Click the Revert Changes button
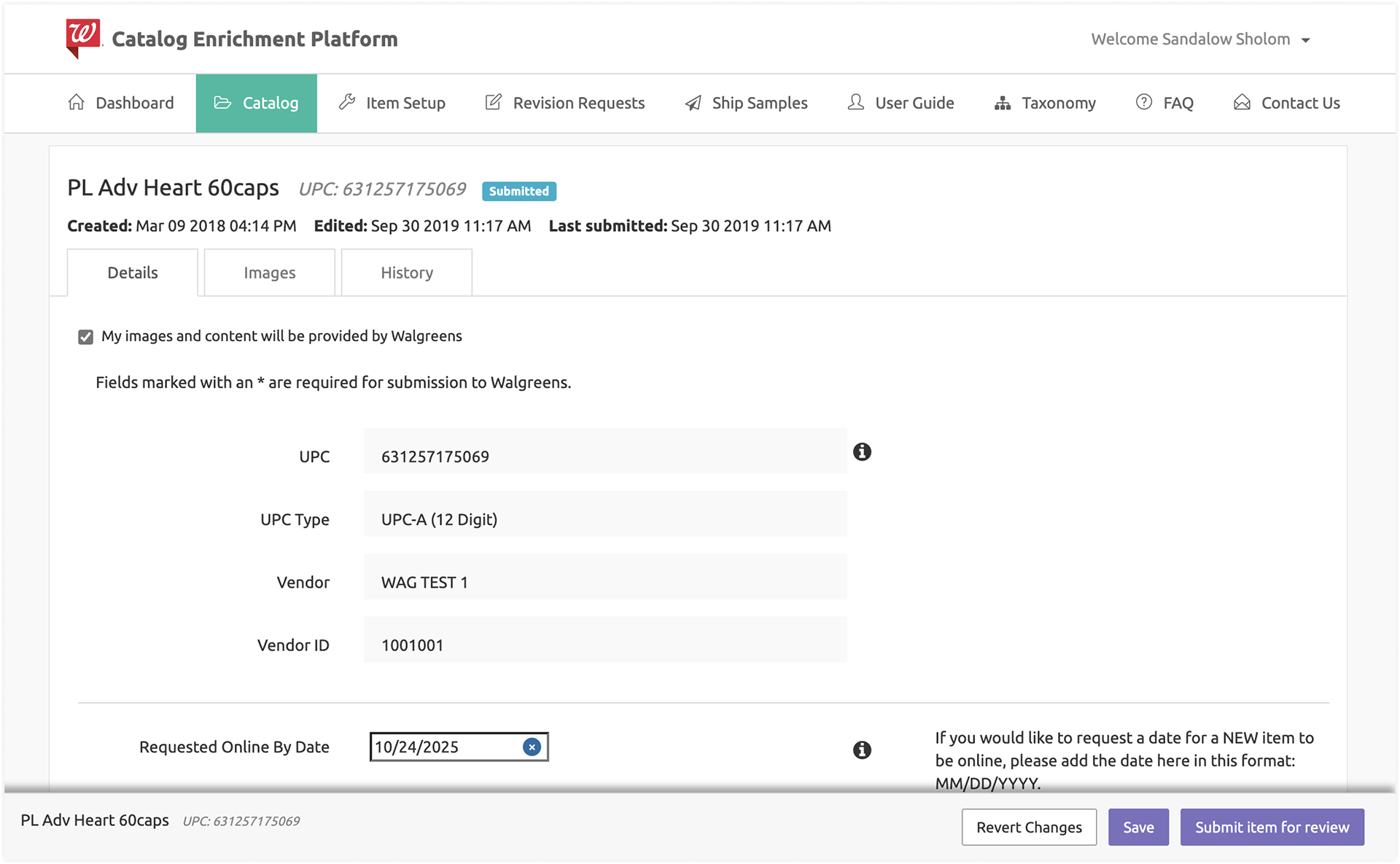1400x864 pixels. tap(1028, 827)
